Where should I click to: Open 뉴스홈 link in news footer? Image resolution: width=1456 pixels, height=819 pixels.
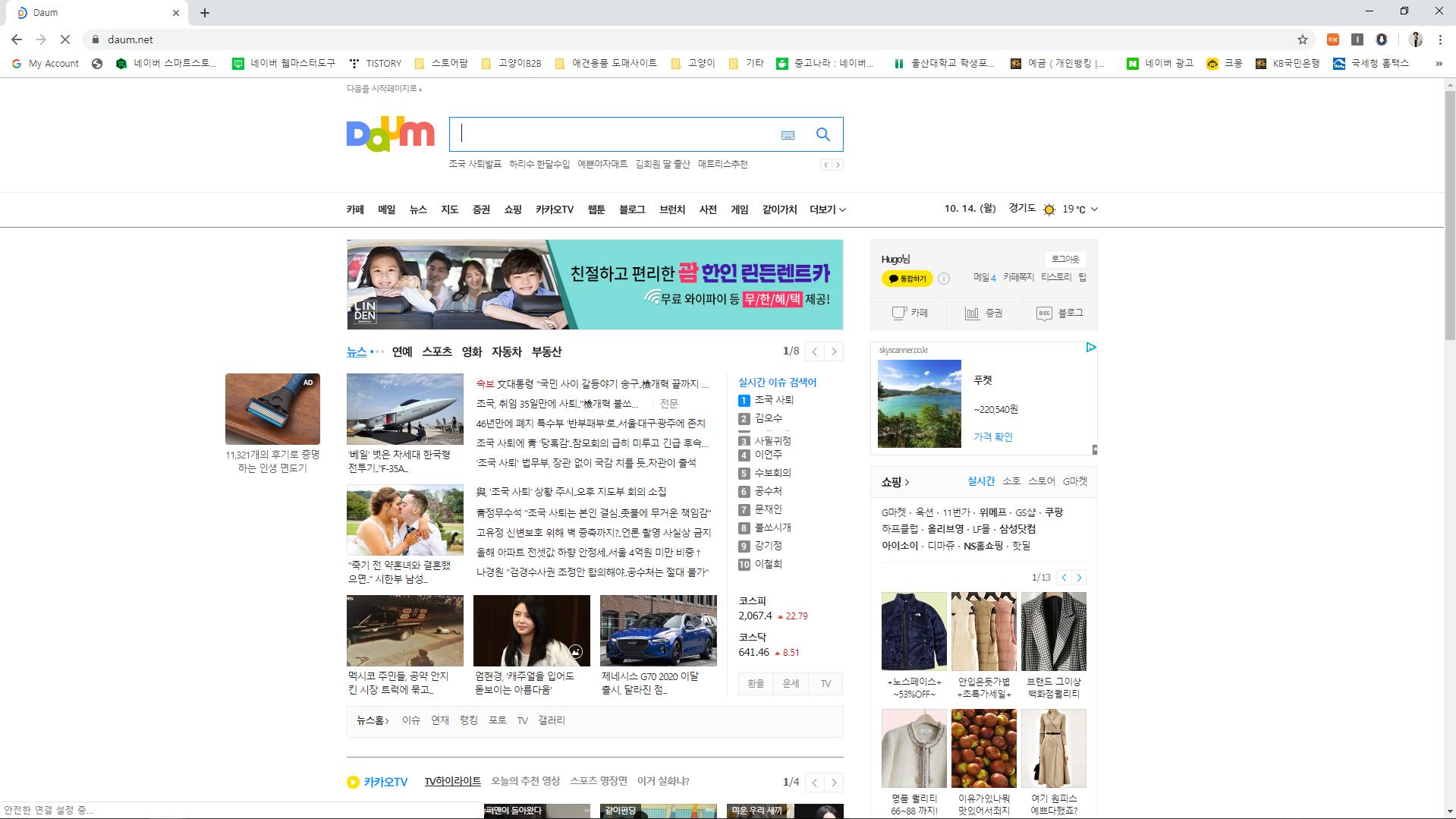(x=373, y=720)
